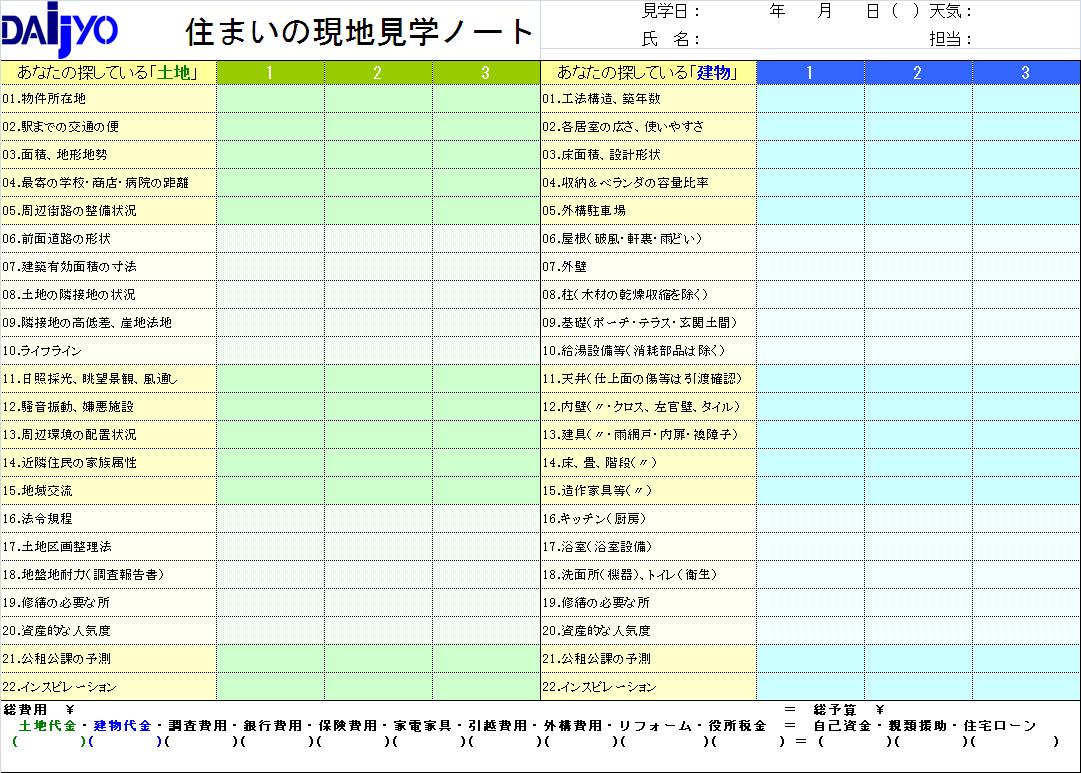This screenshot has height=773, width=1081.
Task: Select row 10.給湯設備等(消耗部品は除く)
Action: (x=648, y=350)
